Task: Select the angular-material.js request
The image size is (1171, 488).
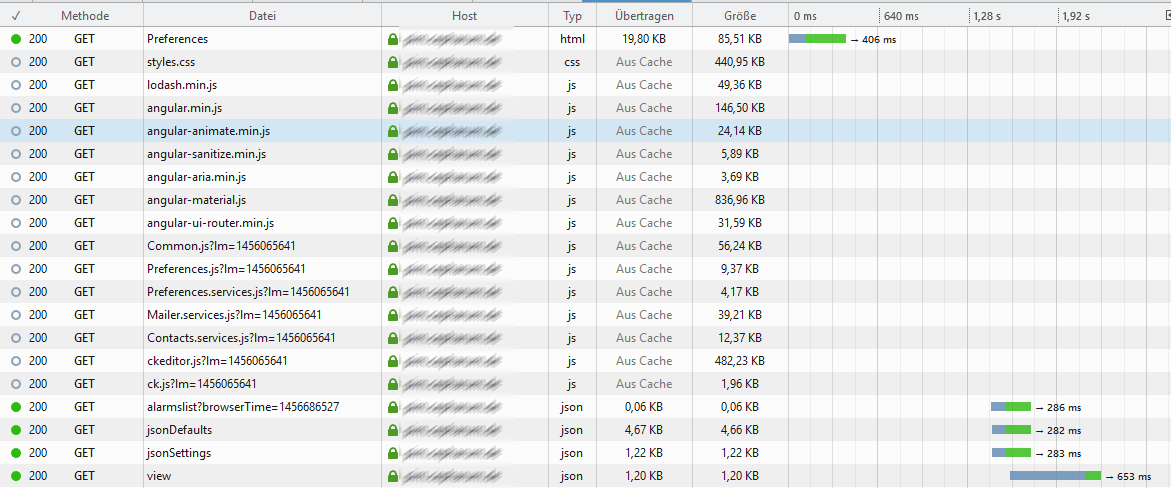Action: click(196, 200)
